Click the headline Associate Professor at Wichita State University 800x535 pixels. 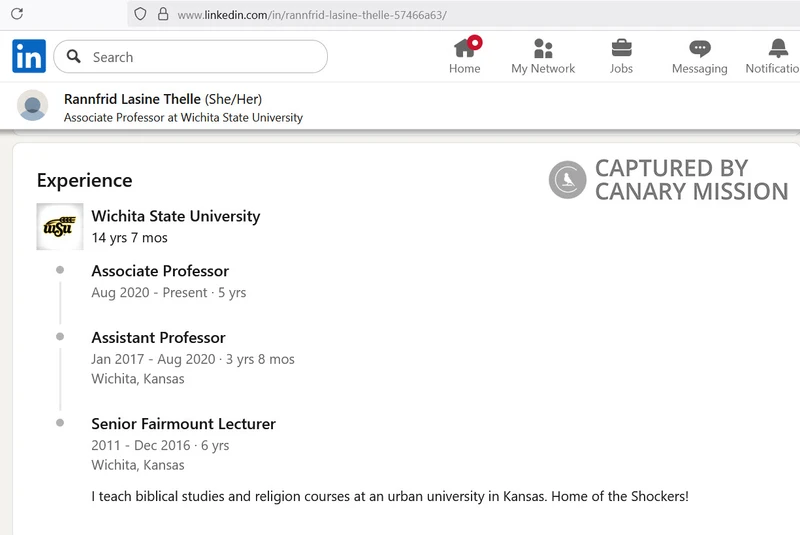pyautogui.click(x=183, y=117)
